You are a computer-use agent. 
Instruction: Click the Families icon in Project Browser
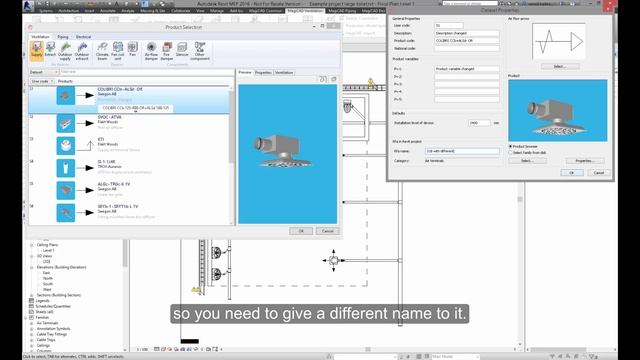[x=31, y=317]
